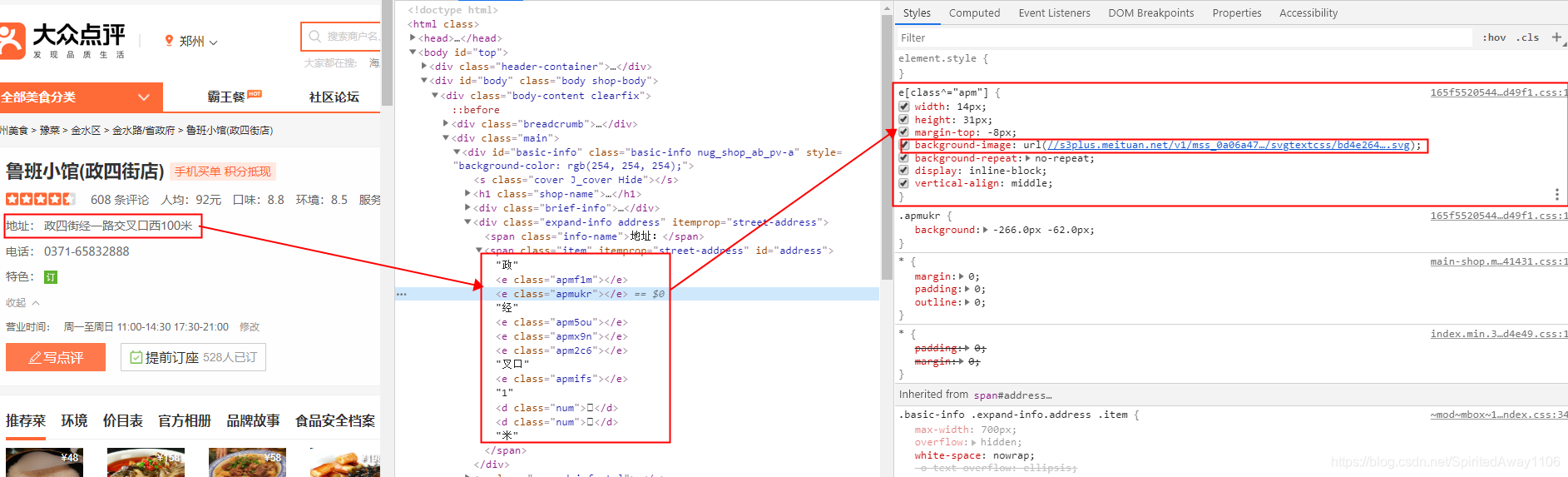Click the HOT badge next to 霸王餐

tap(255, 94)
